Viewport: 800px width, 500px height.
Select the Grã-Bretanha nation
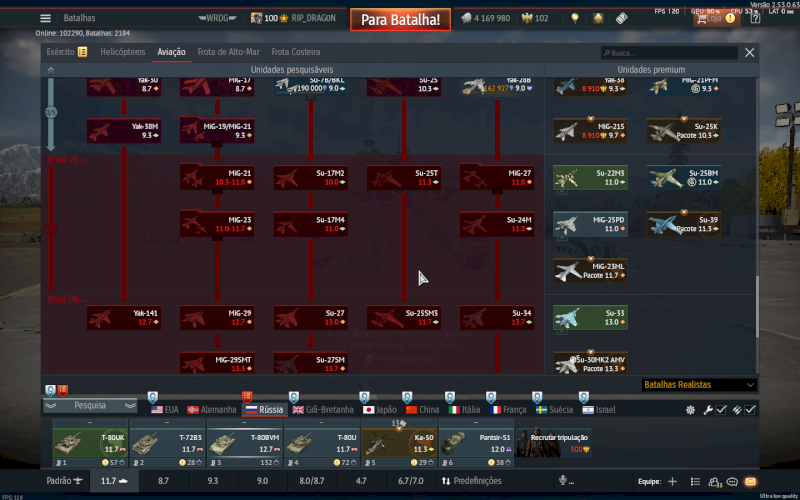323,410
